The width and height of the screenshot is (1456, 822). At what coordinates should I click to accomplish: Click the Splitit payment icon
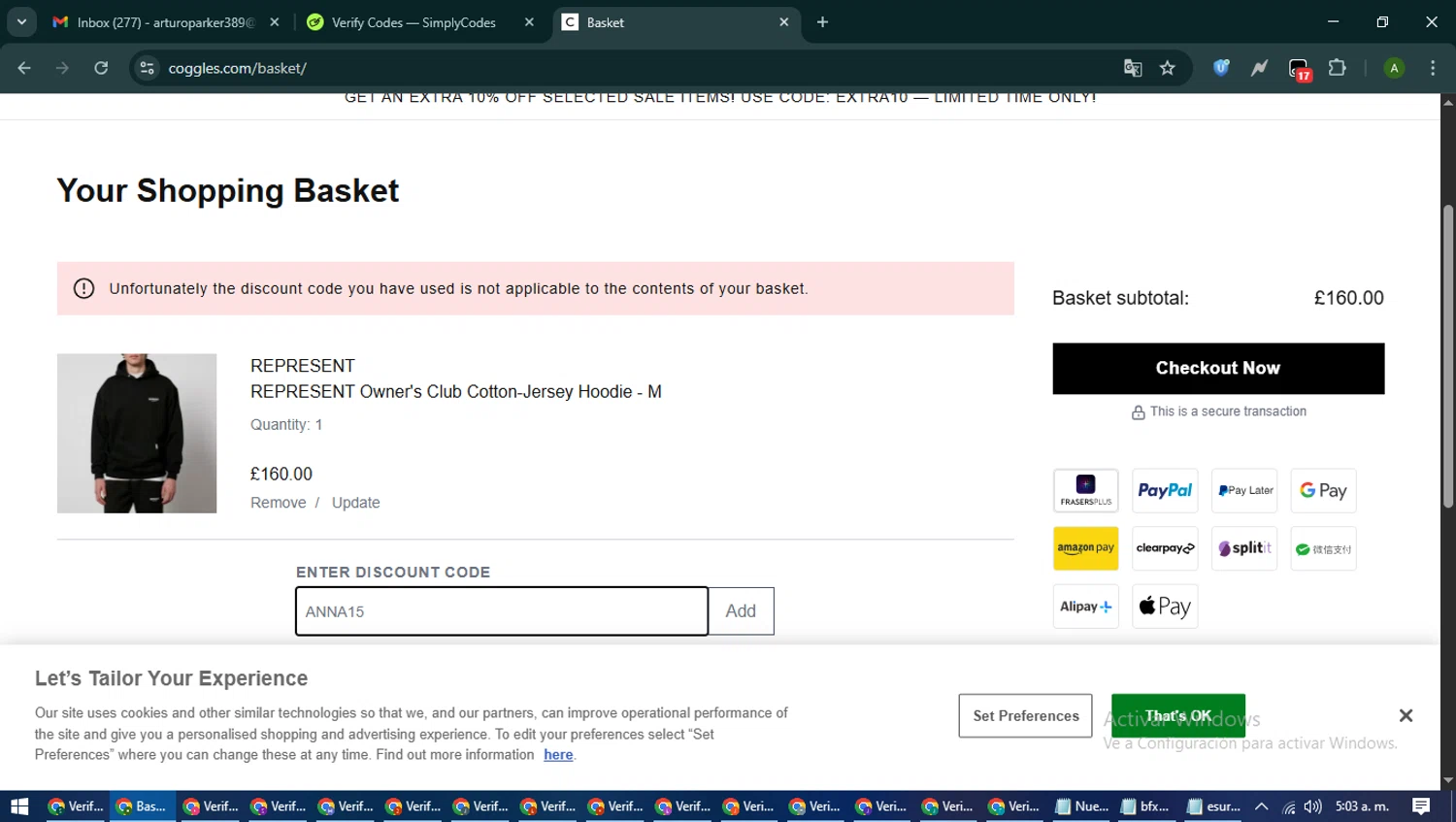coord(1244,548)
